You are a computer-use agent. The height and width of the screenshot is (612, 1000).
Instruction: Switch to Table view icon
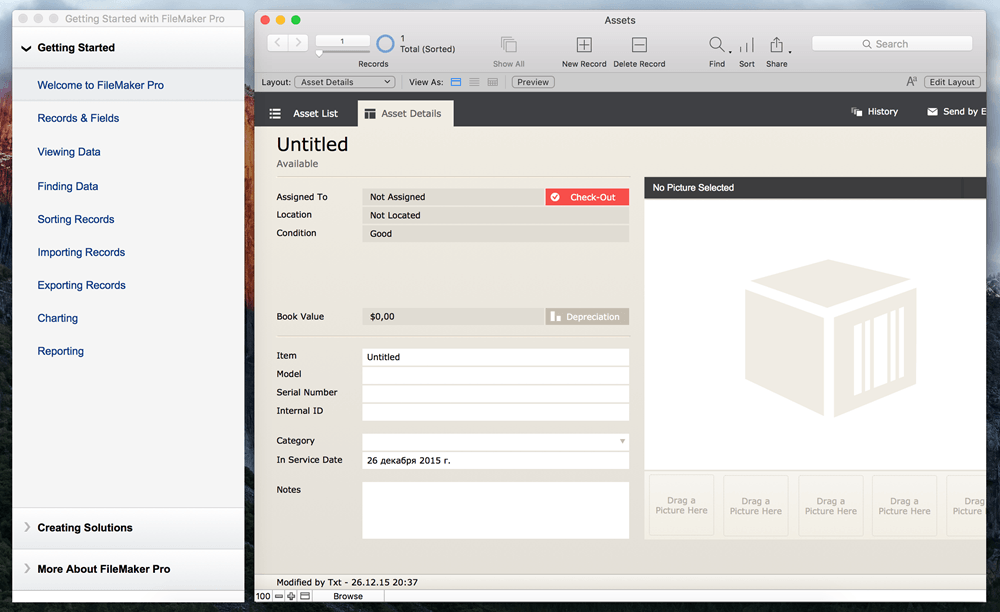493,82
